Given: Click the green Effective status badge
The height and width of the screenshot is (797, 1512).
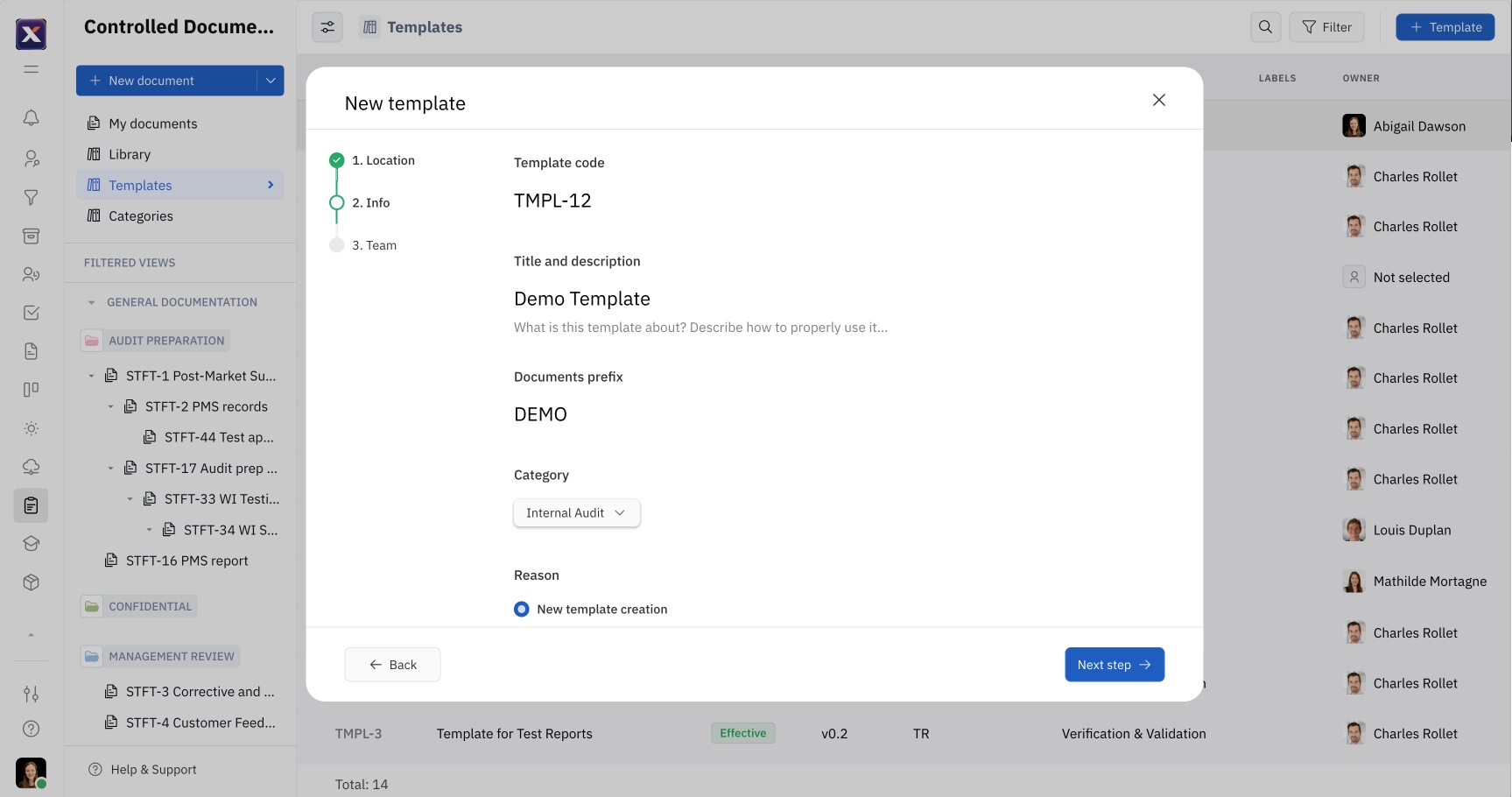Looking at the screenshot, I should tap(742, 733).
